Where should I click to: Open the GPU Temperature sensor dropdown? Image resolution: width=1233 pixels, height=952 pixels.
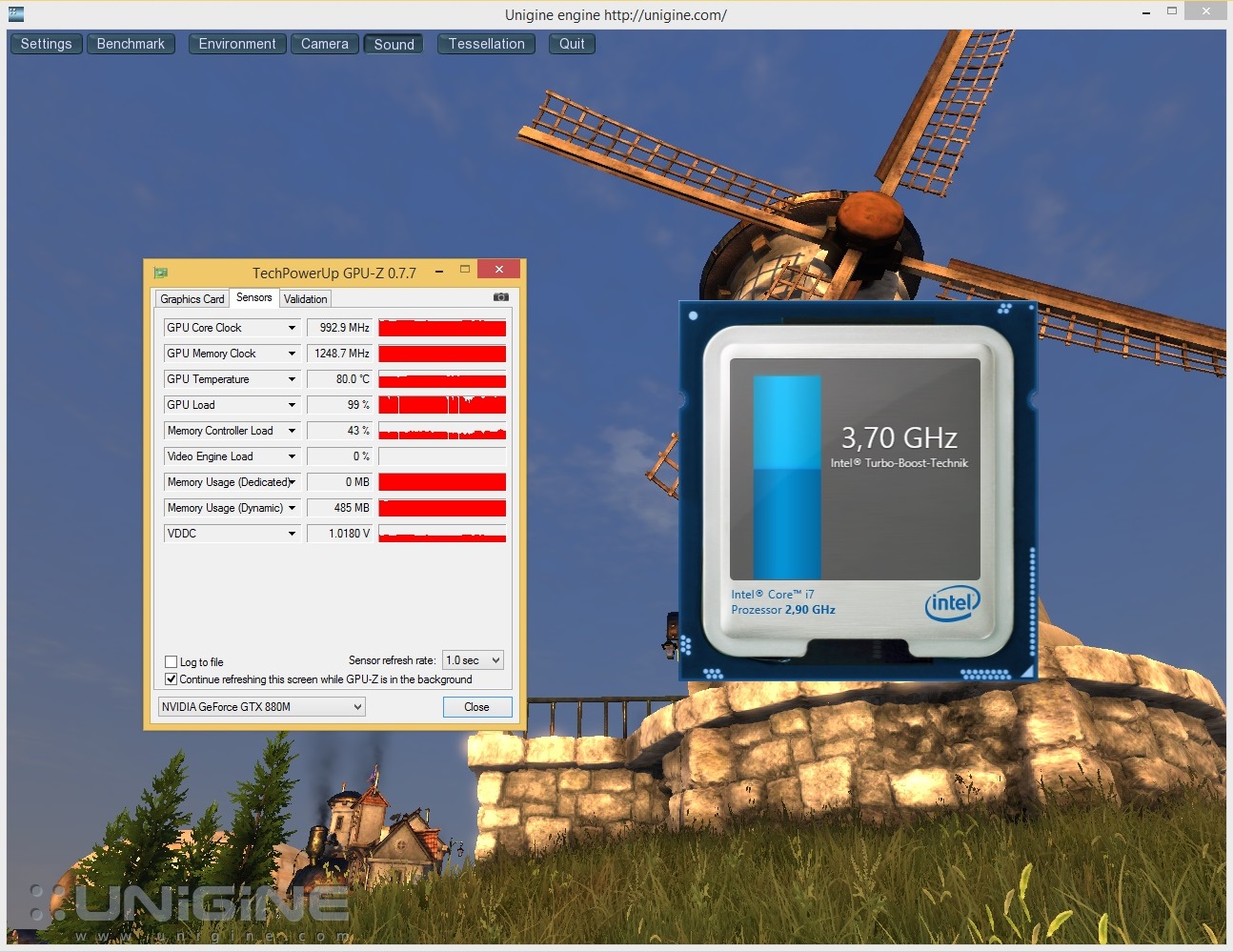tap(292, 379)
